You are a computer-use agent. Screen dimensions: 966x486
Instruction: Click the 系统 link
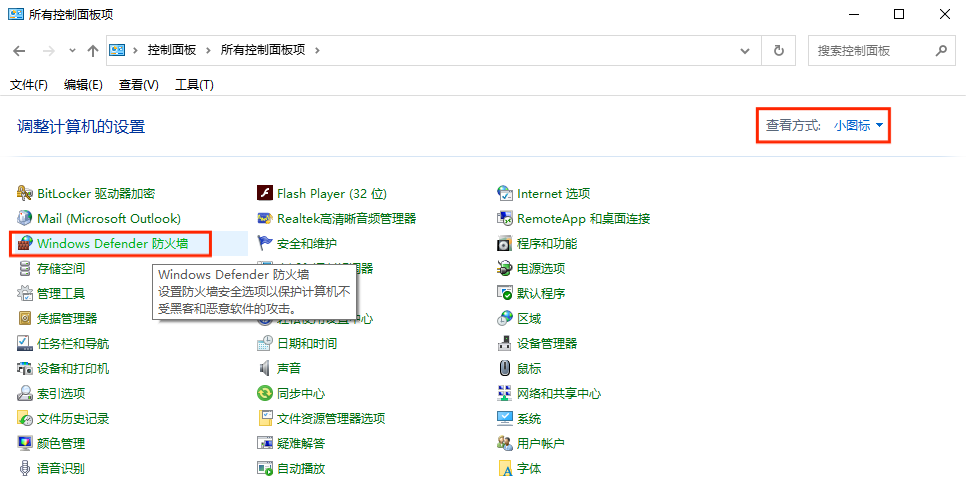click(529, 418)
